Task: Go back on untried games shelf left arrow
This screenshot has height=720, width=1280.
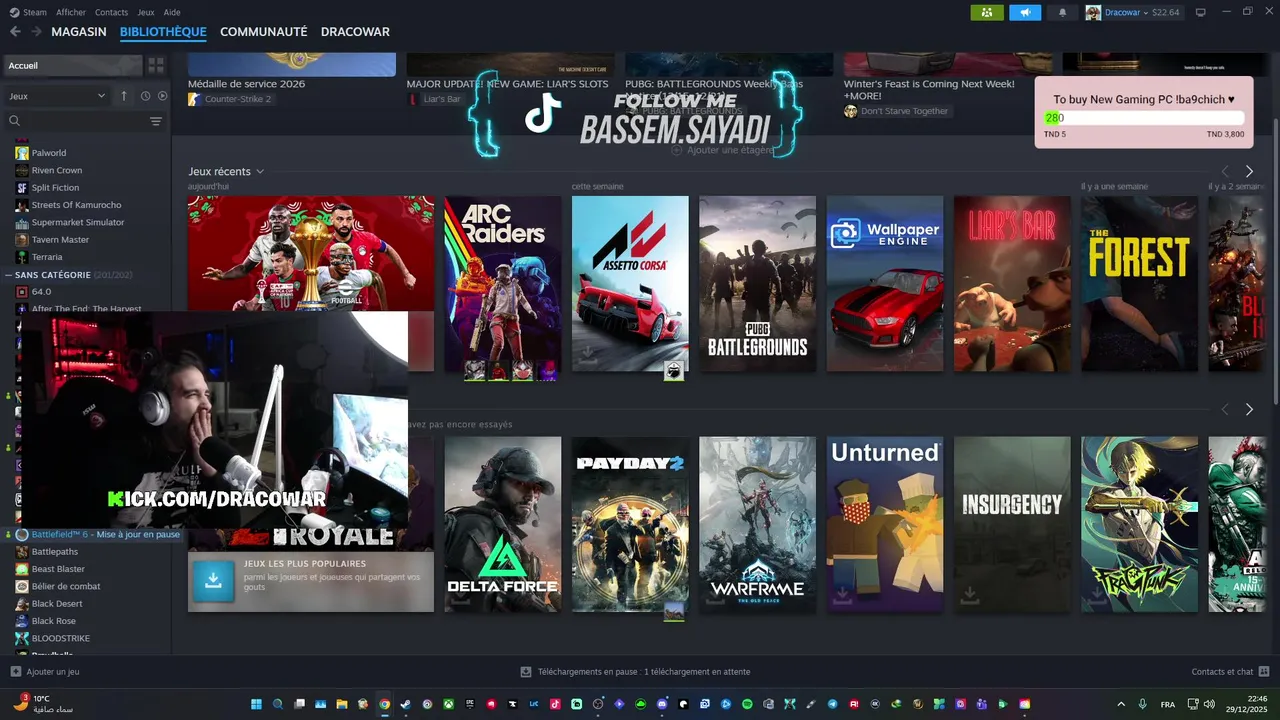Action: pyautogui.click(x=1225, y=409)
